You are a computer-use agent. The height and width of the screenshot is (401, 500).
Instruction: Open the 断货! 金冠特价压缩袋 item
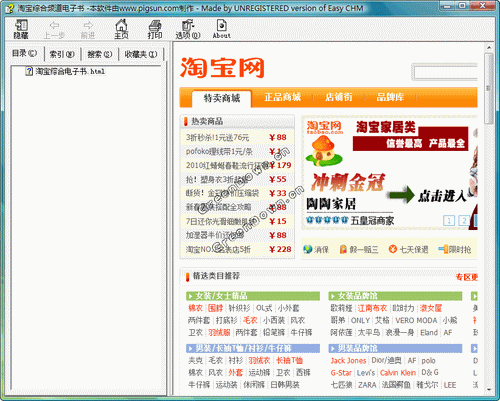click(222, 193)
